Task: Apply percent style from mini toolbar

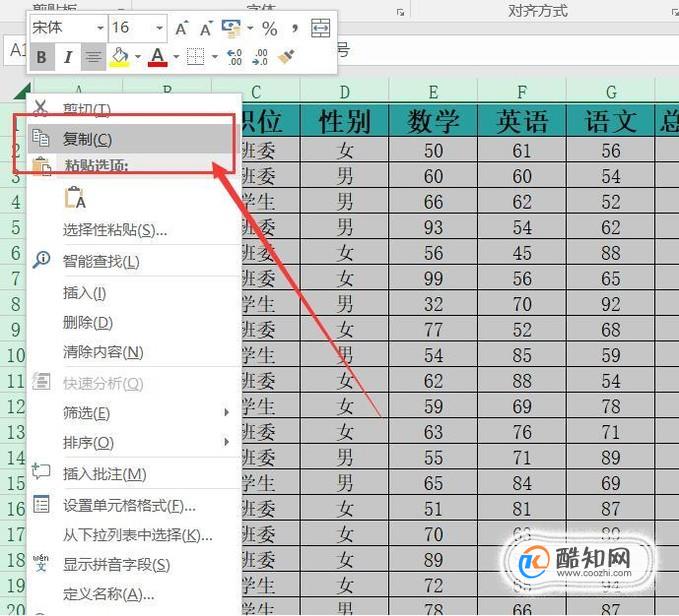Action: [269, 29]
